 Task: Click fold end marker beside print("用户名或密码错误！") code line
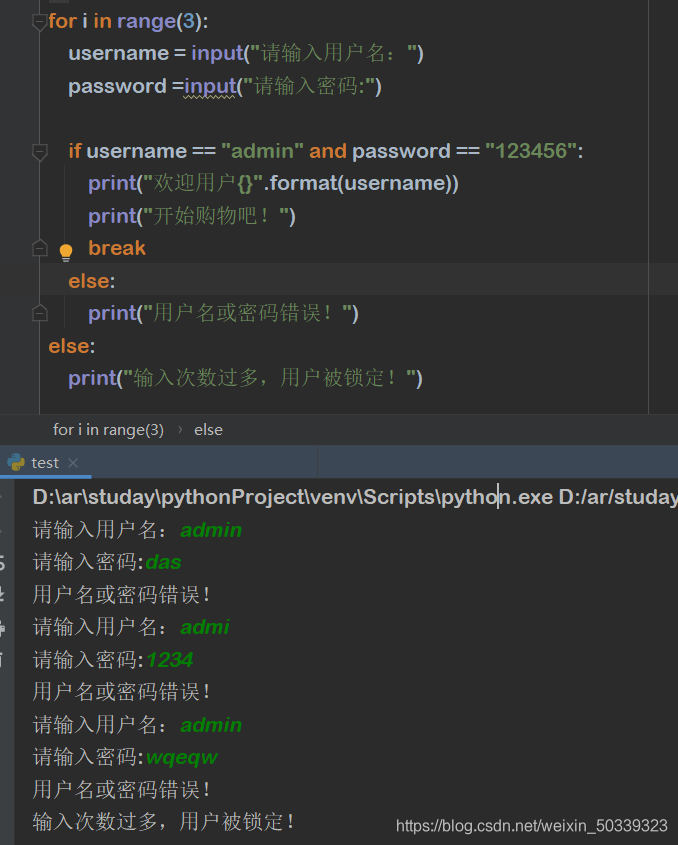(x=40, y=313)
